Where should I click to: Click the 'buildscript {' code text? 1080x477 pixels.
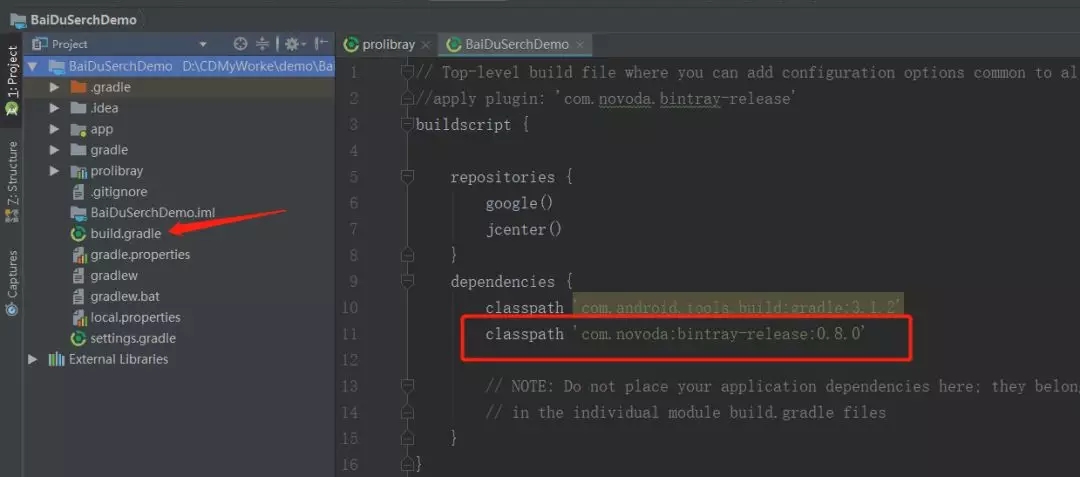point(472,125)
